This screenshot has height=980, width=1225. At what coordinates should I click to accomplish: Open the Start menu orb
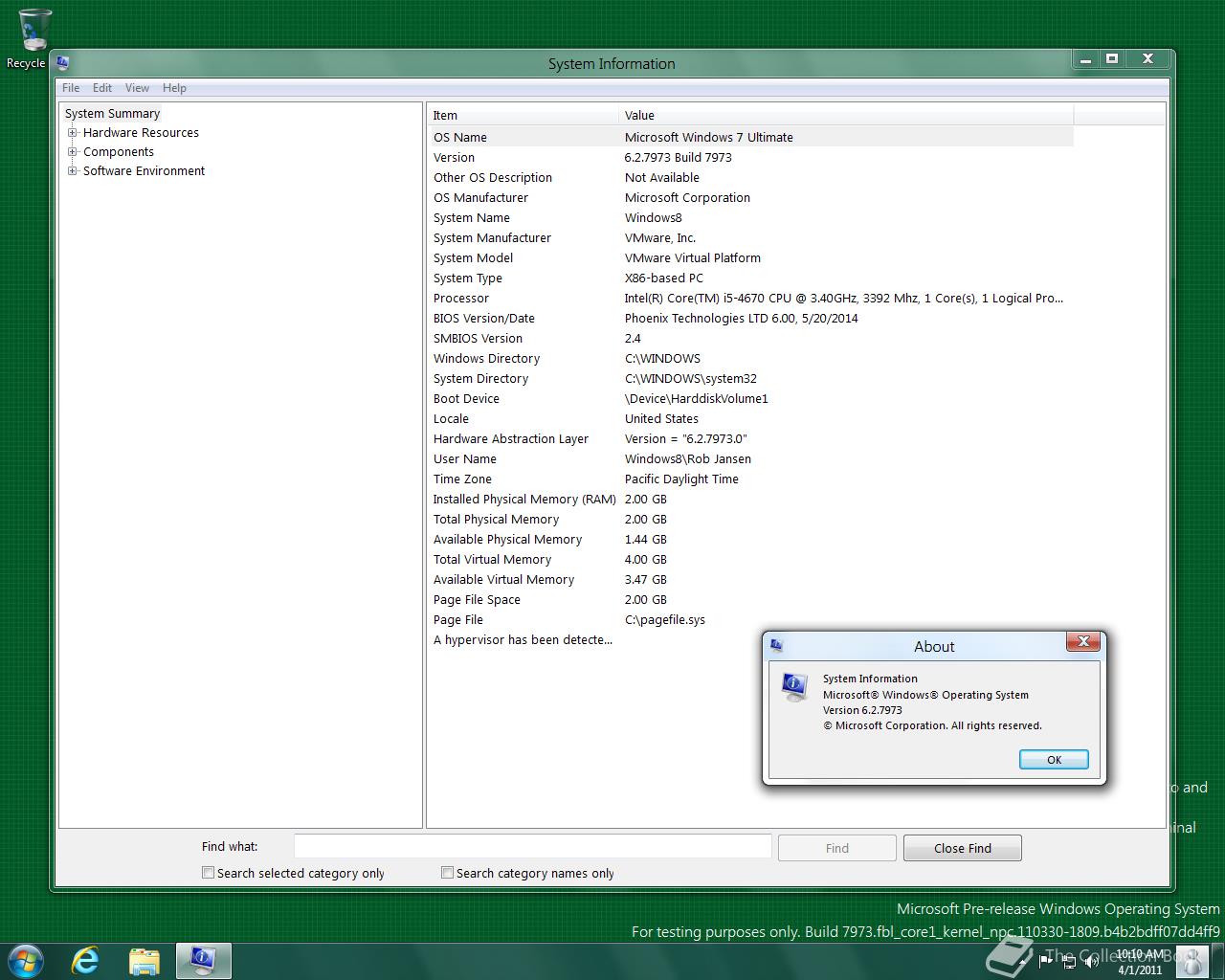26,961
